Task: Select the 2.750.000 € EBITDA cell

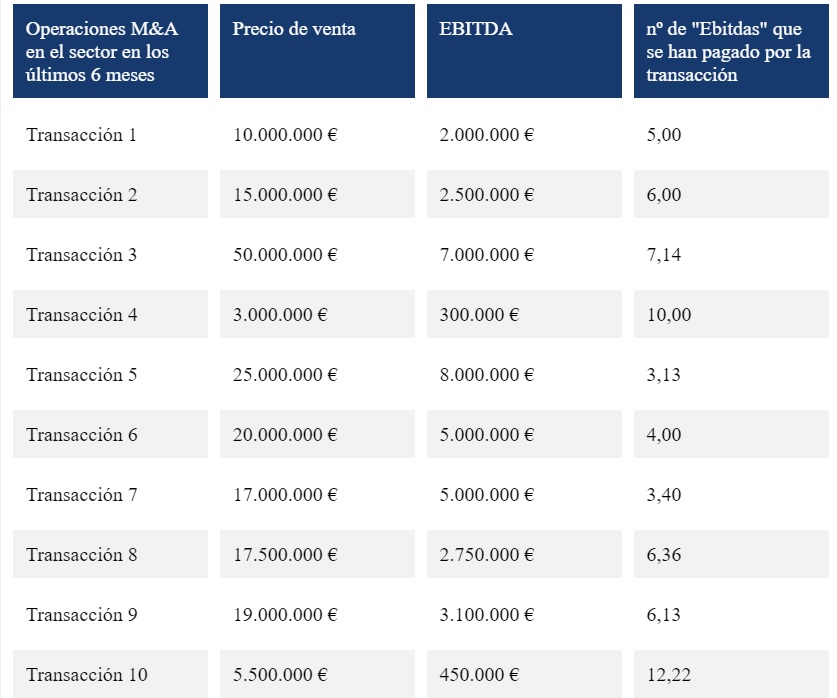Action: point(524,554)
